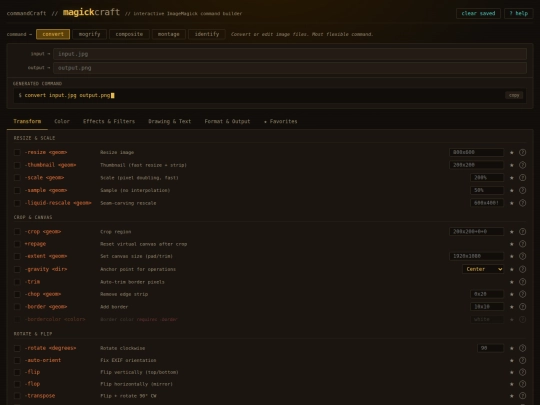Show help for -crop option
The height and width of the screenshot is (405, 540).
coord(522,232)
